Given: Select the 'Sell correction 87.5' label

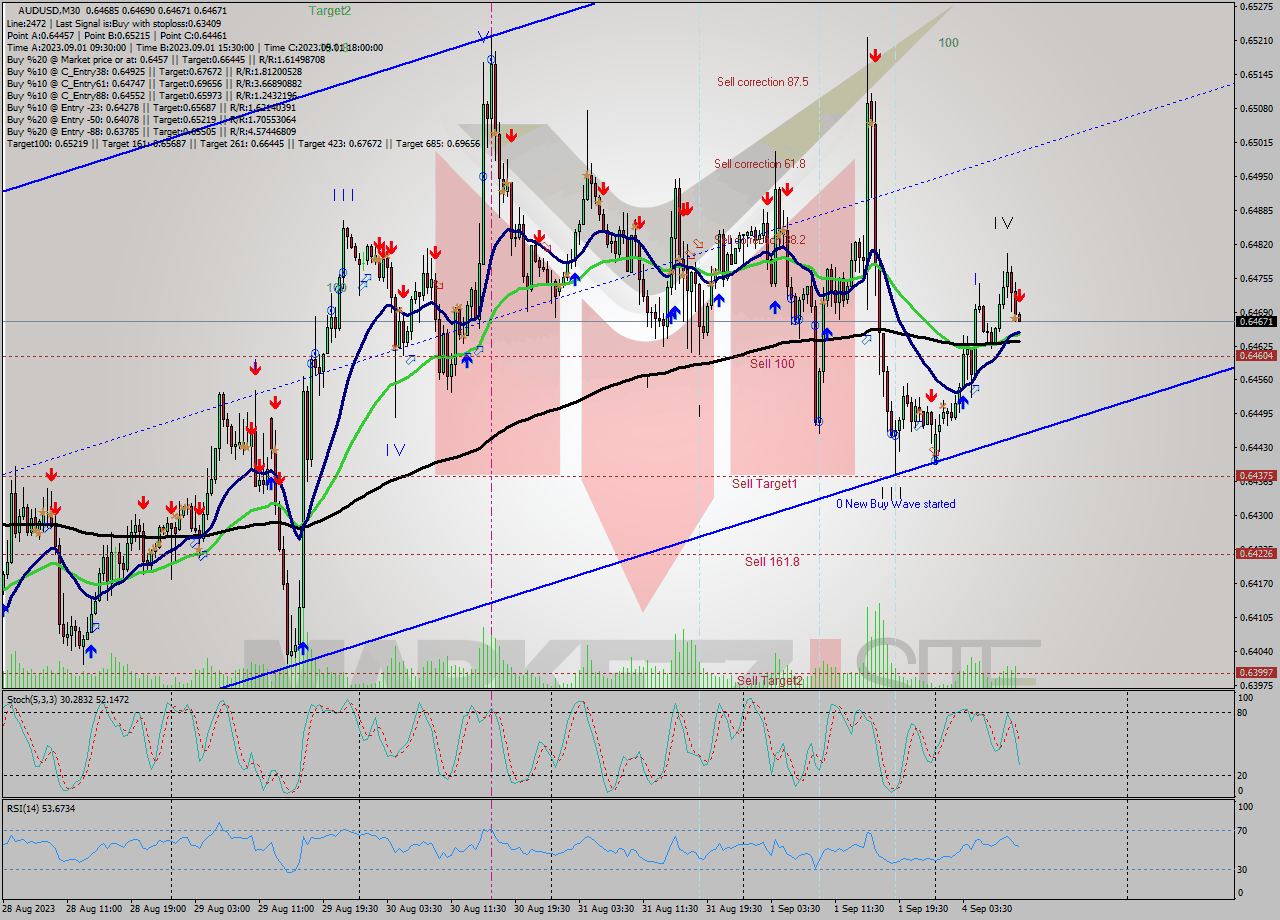Looking at the screenshot, I should [x=762, y=82].
